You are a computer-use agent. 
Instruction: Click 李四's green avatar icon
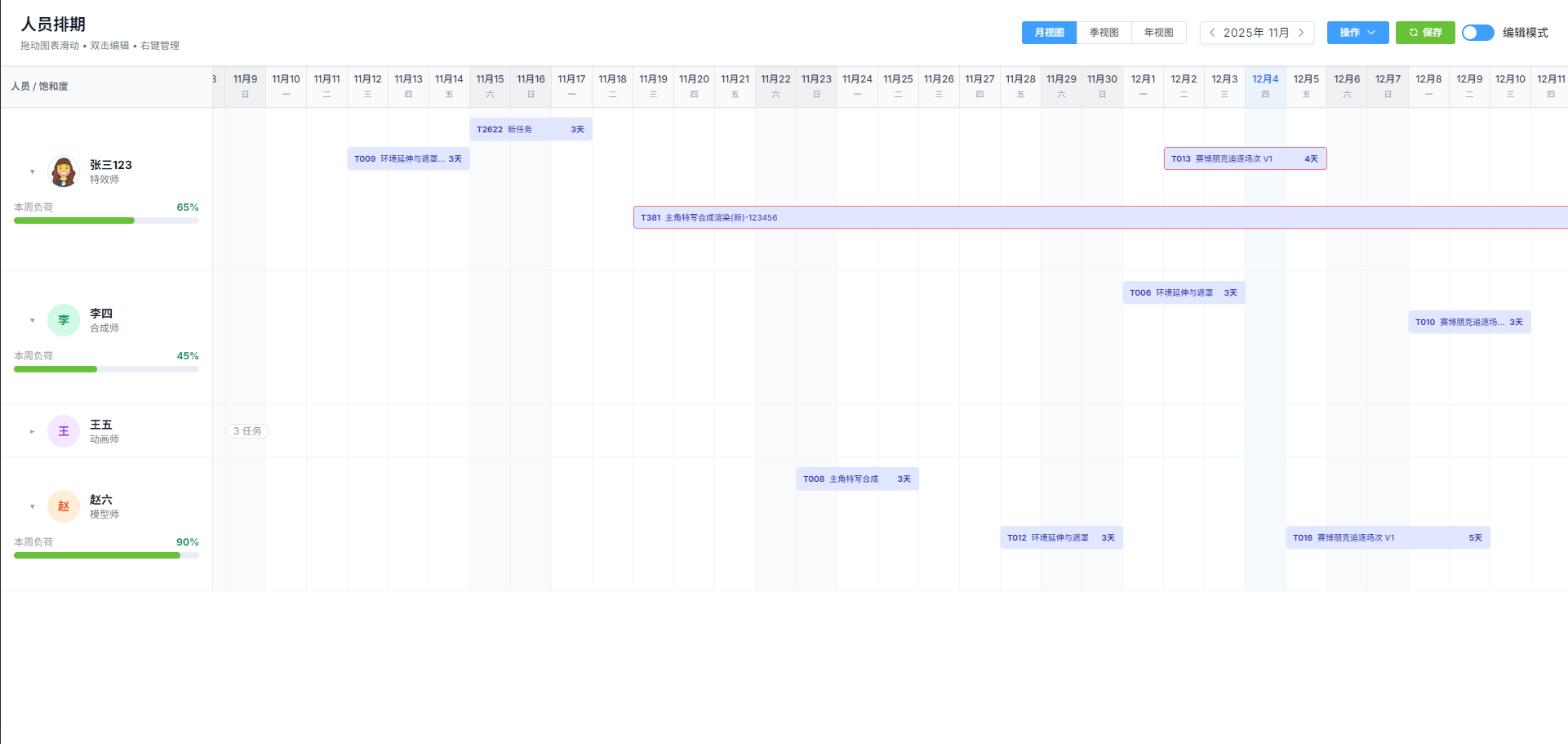click(63, 320)
